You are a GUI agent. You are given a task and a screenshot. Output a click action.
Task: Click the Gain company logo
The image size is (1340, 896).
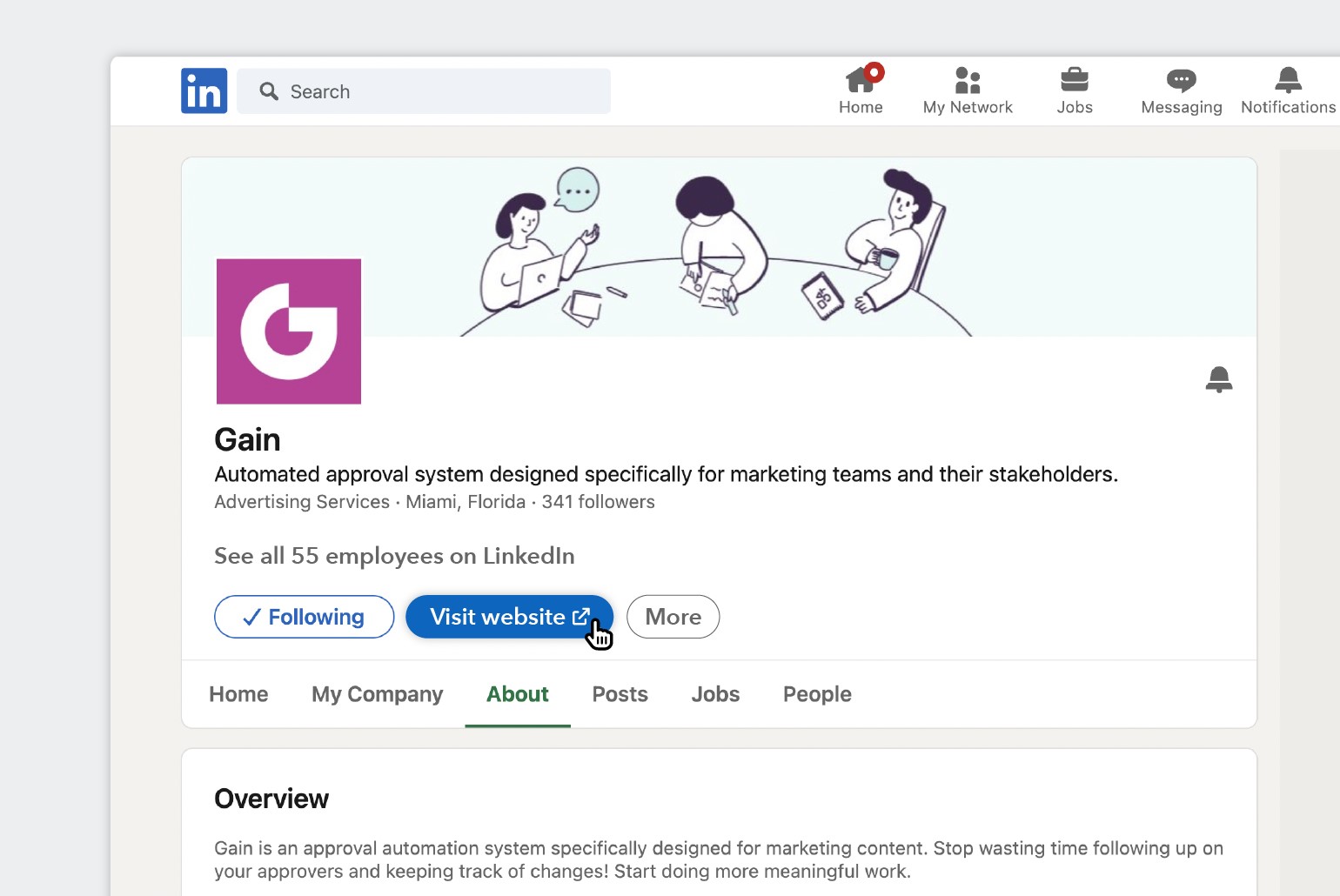tap(289, 331)
